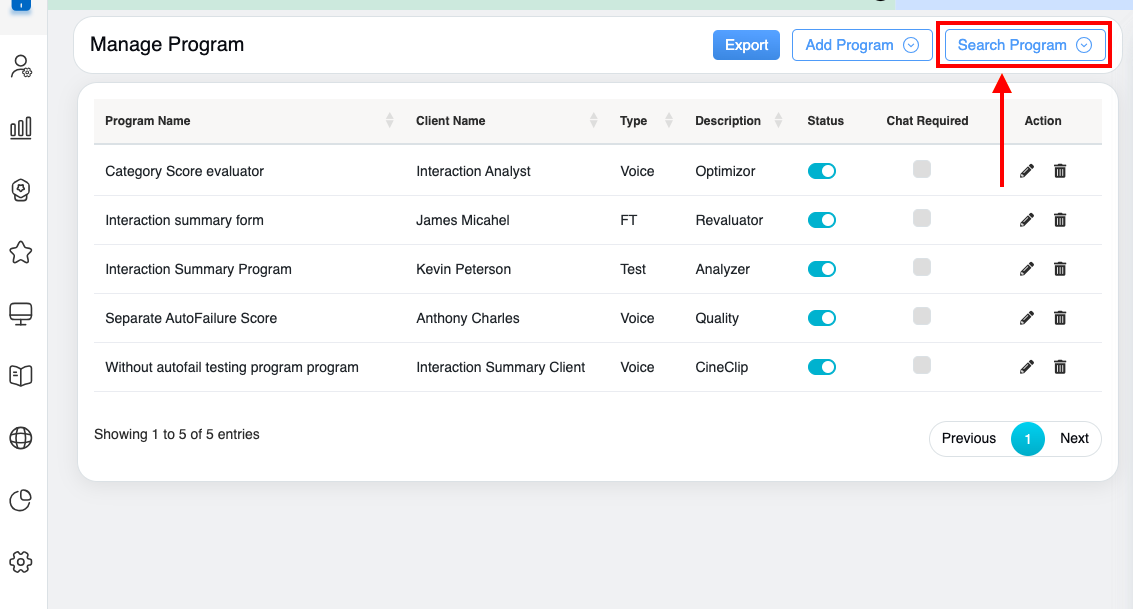Viewport: 1133px width, 609px height.
Task: Select page 1 in pagination
Action: pos(1027,438)
